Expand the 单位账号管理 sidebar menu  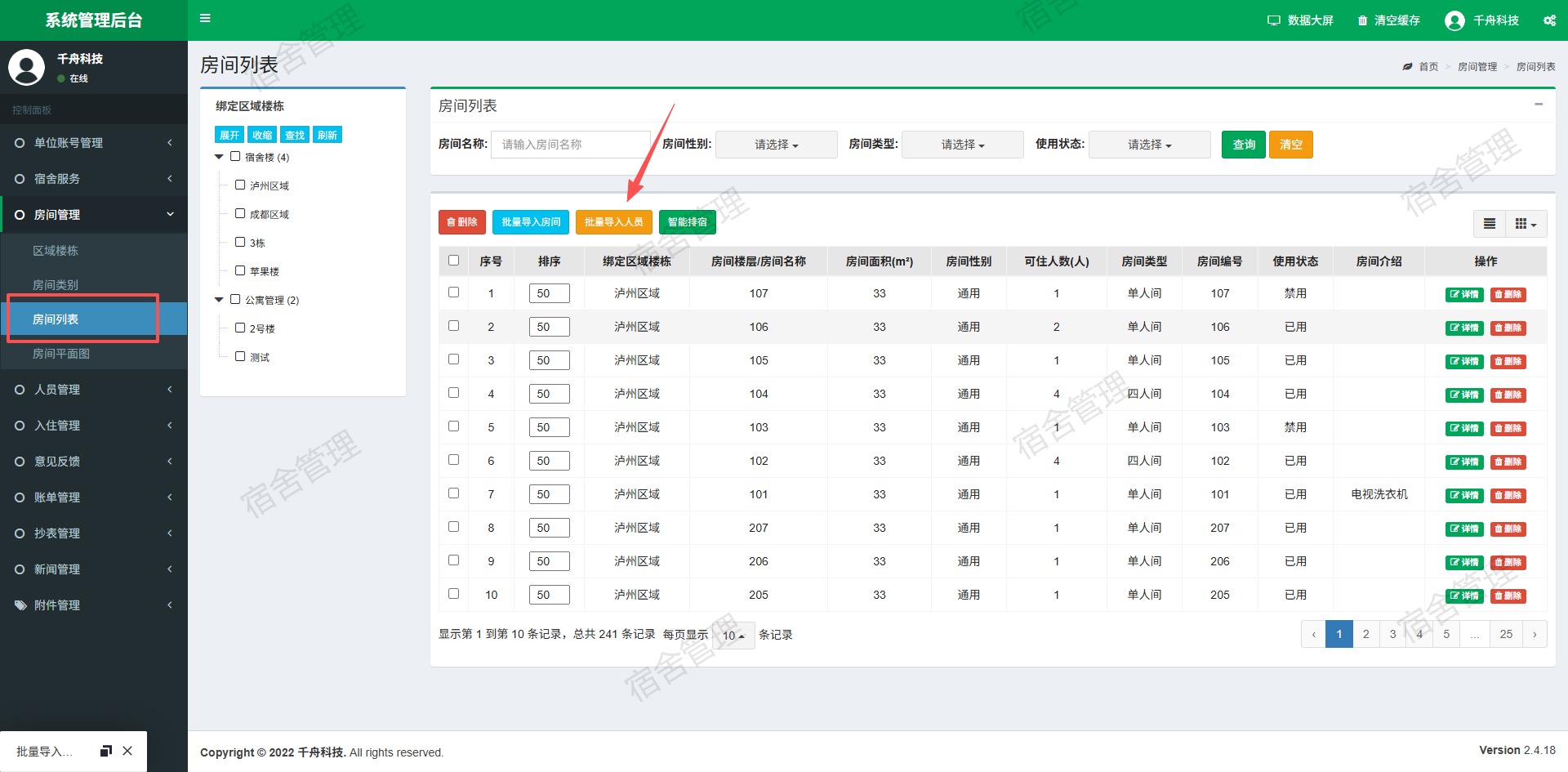click(x=94, y=143)
